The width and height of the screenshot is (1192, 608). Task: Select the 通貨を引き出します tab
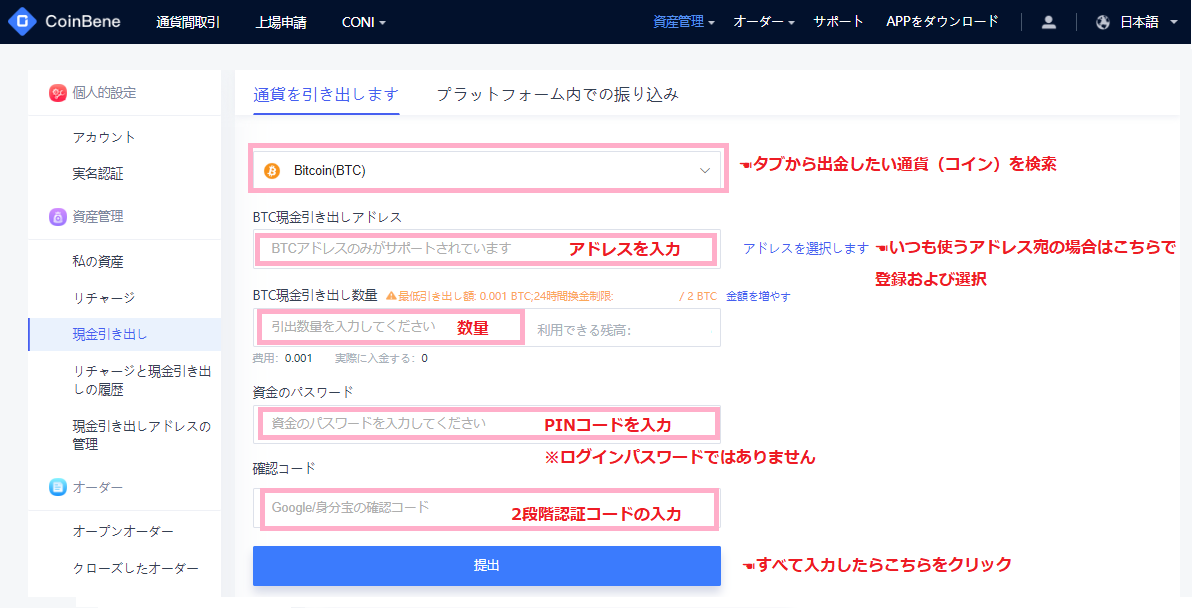point(326,95)
